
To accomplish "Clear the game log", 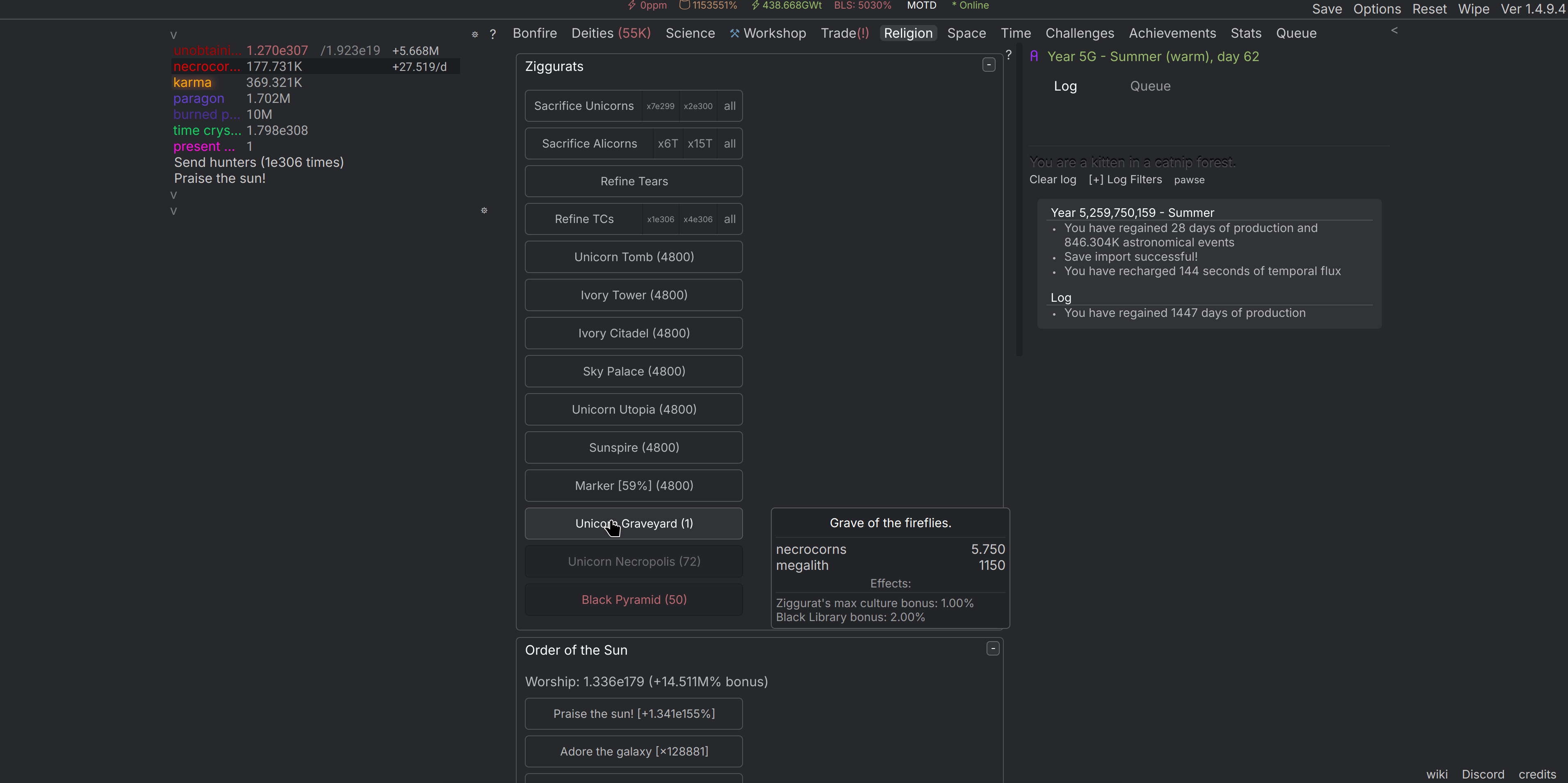I will 1053,180.
